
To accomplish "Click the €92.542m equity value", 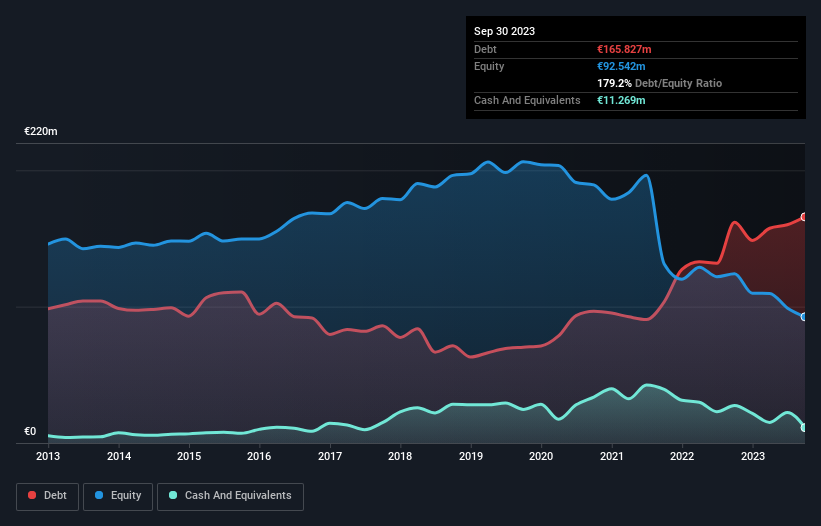I will point(621,66).
